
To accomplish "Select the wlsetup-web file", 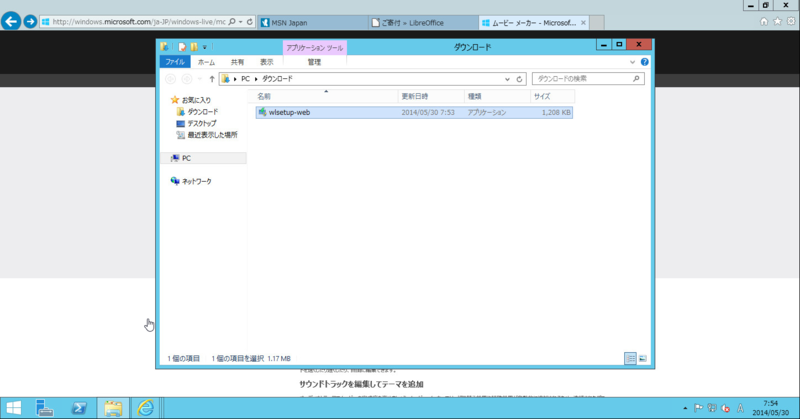I will (x=414, y=112).
